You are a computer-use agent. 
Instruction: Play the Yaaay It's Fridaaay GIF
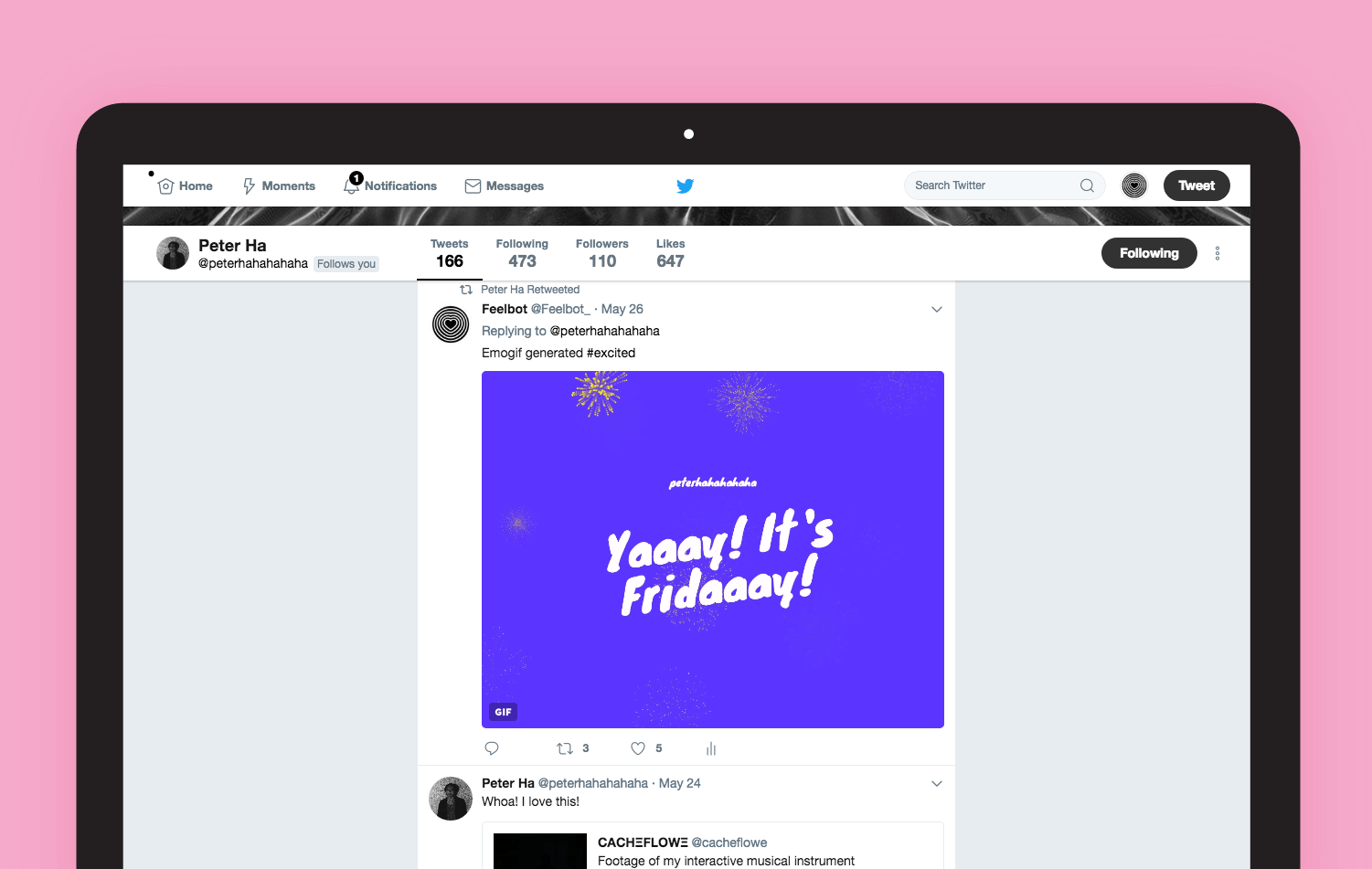(713, 549)
